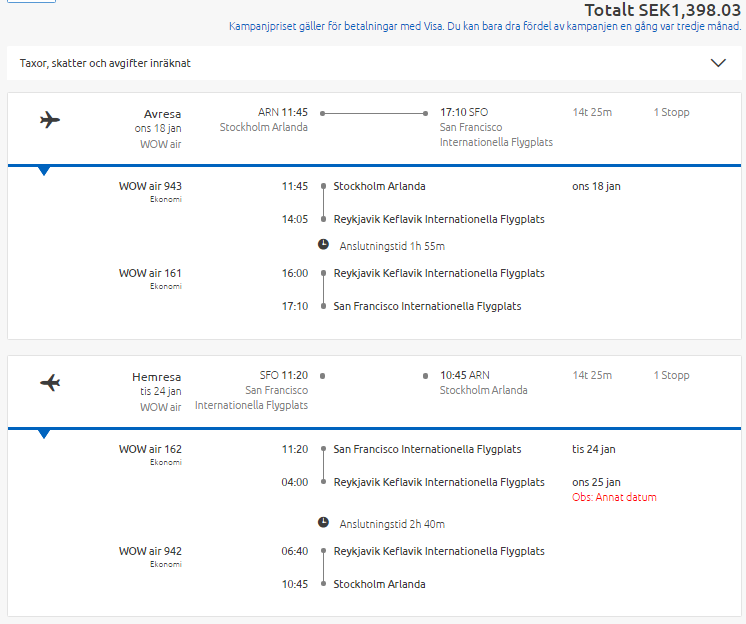
Task: Click the return 1 Stopp label
Action: [x=671, y=375]
